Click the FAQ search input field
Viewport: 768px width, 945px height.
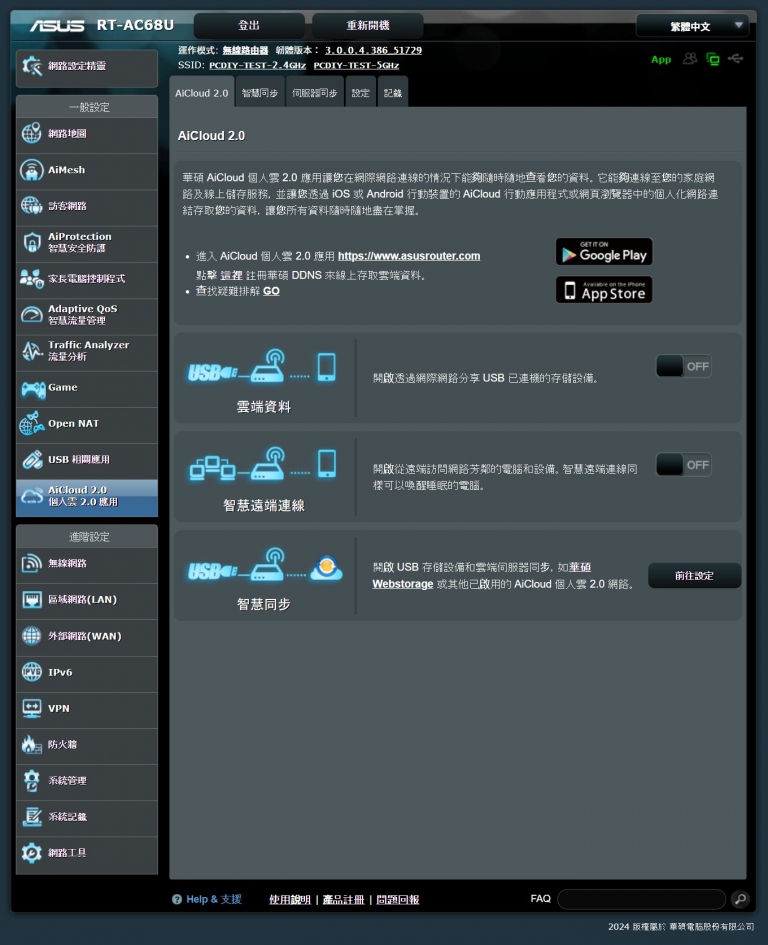[641, 899]
